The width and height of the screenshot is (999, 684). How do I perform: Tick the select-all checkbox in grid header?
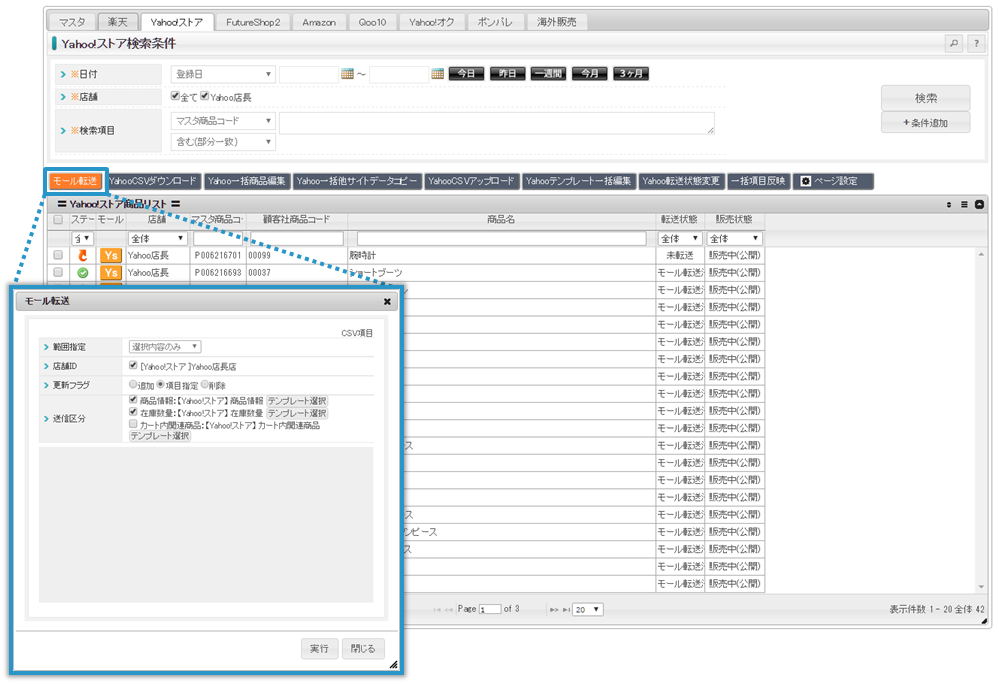(x=58, y=220)
